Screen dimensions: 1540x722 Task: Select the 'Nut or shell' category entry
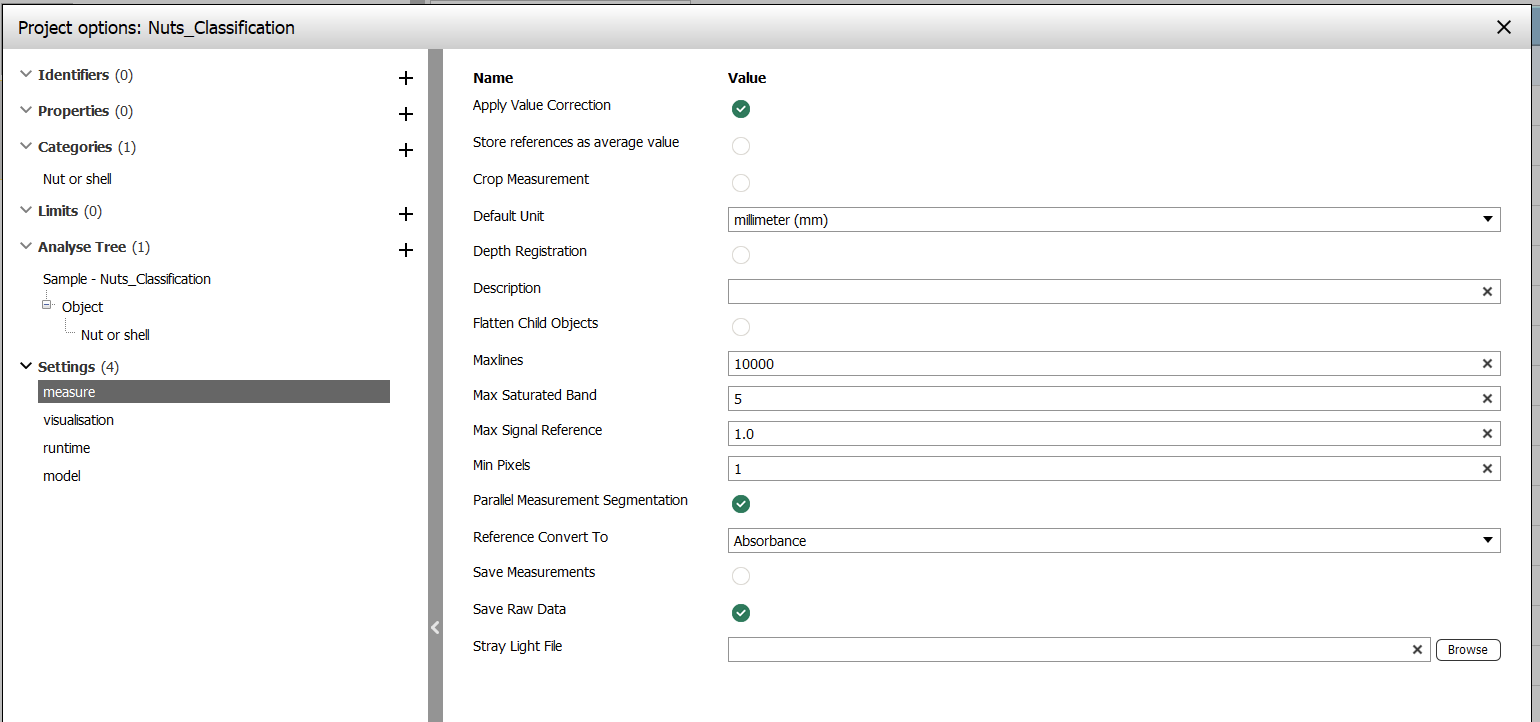click(77, 179)
